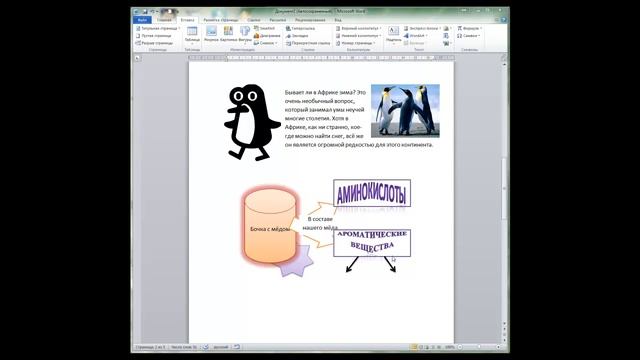This screenshot has width=640, height=360.
Task: Switch to the Главная (Home) ribbon tab
Action: pos(164,20)
